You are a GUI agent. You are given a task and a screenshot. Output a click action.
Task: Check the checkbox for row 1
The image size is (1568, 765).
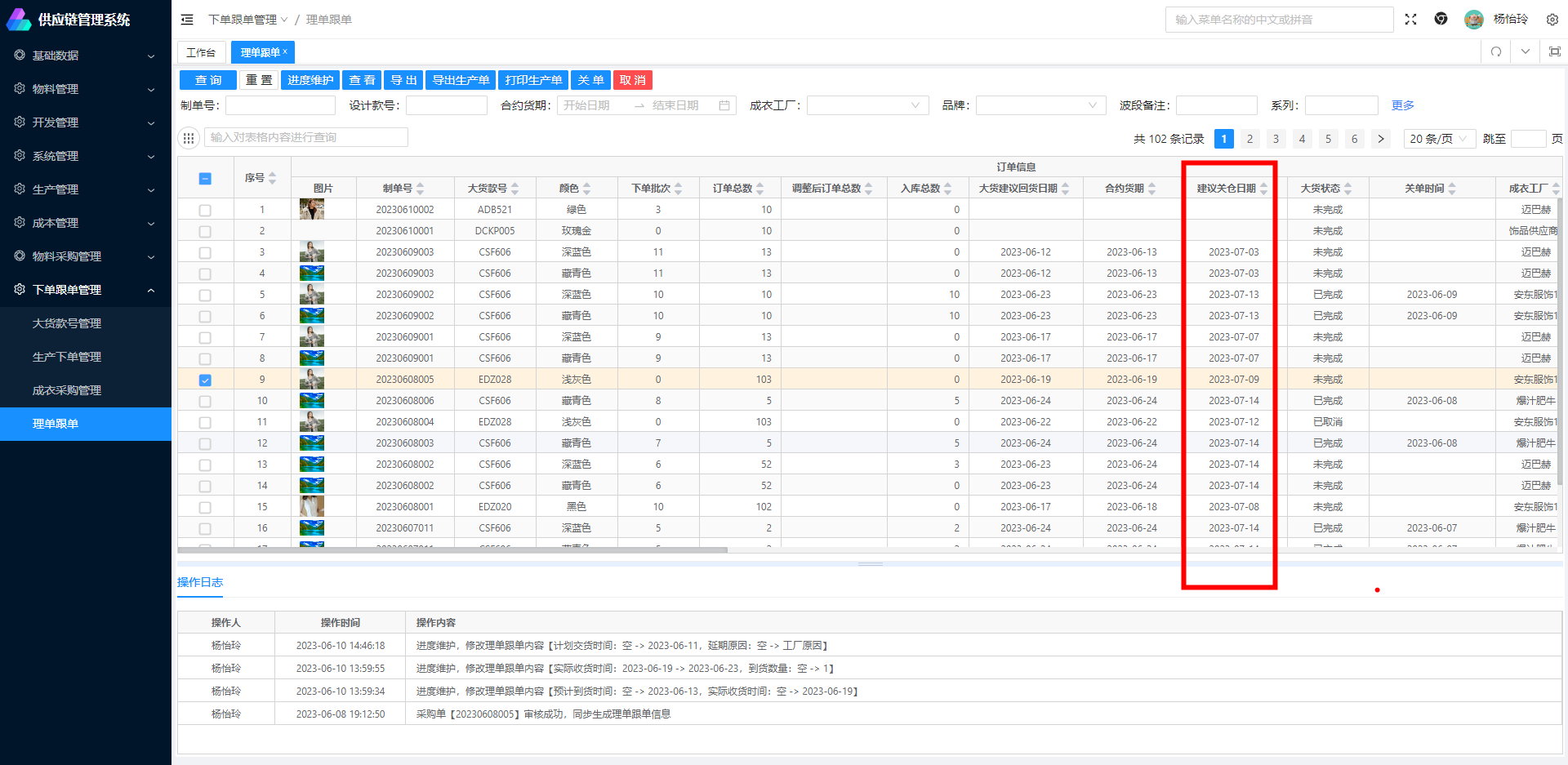click(205, 210)
